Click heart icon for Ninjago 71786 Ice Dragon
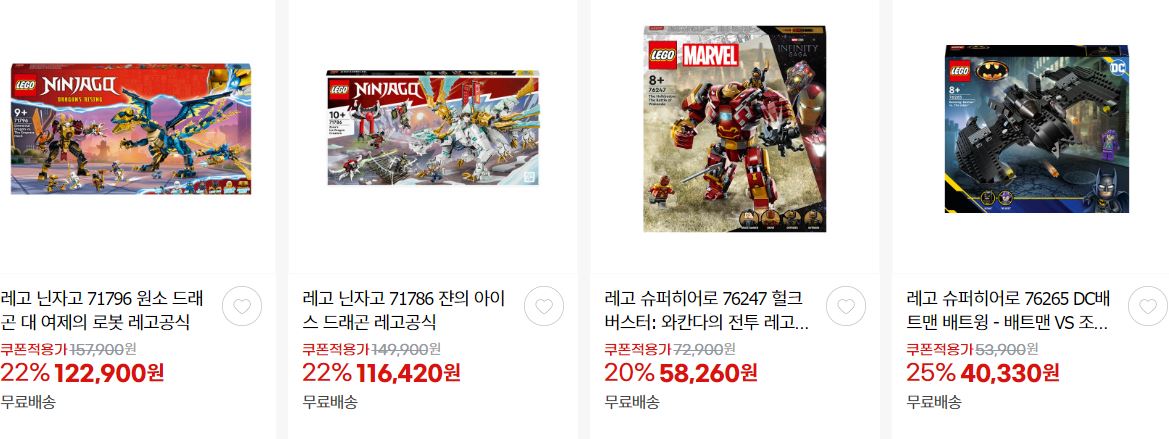 (x=544, y=306)
